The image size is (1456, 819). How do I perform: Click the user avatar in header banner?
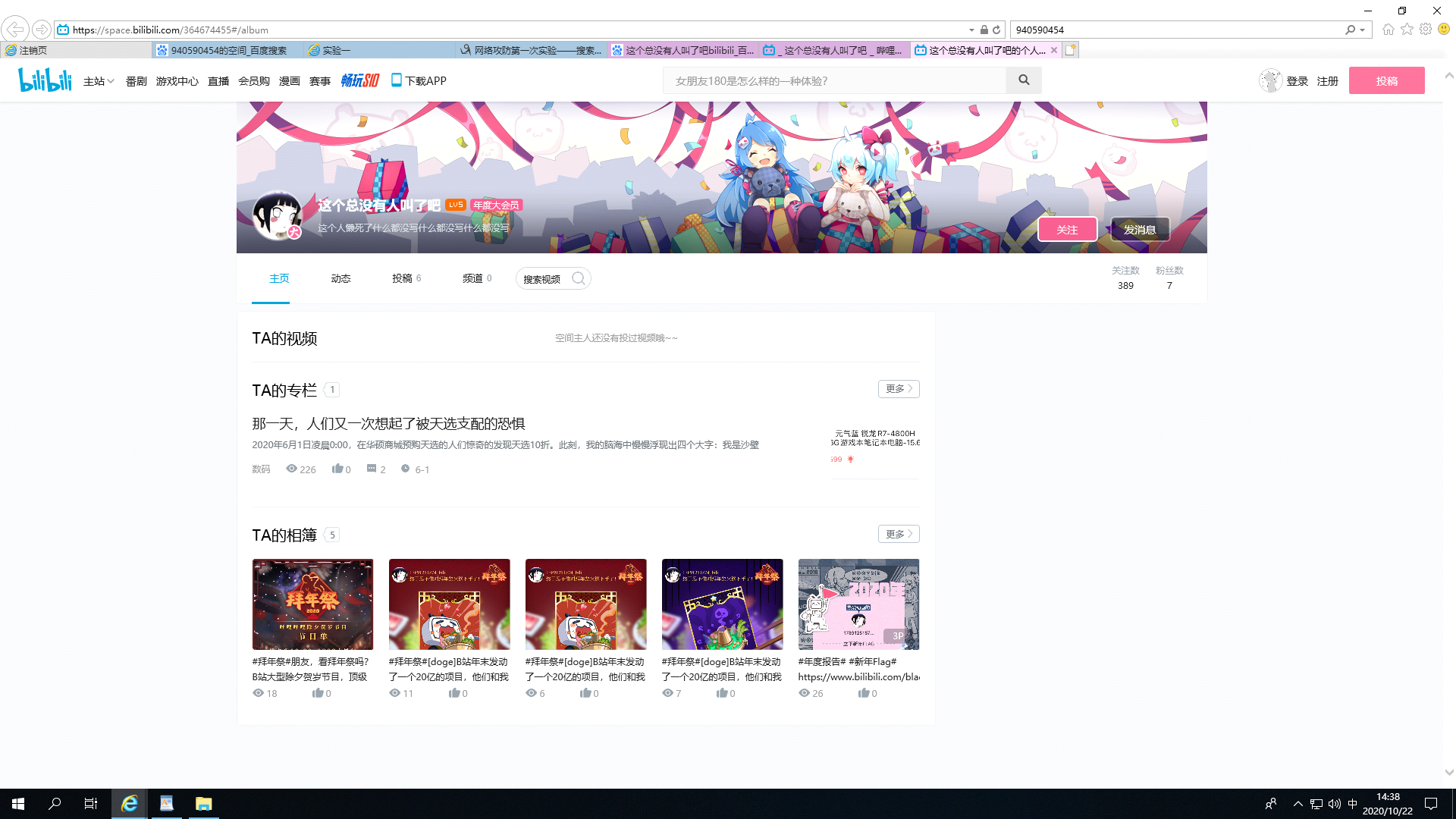(x=278, y=215)
